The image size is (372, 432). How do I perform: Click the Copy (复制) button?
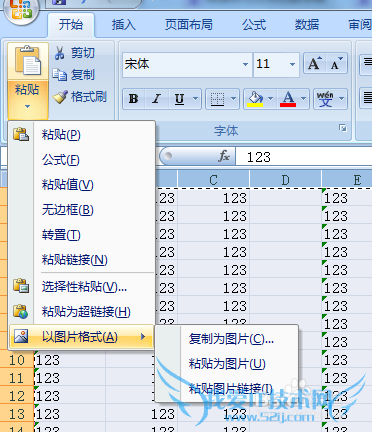click(x=74, y=75)
